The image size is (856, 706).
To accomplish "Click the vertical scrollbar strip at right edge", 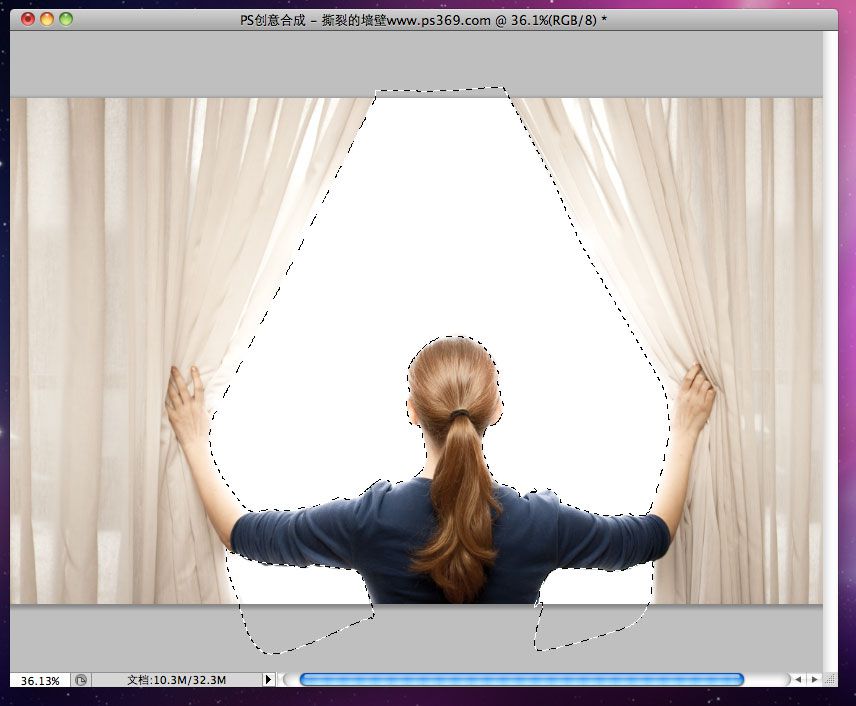I will 830,349.
